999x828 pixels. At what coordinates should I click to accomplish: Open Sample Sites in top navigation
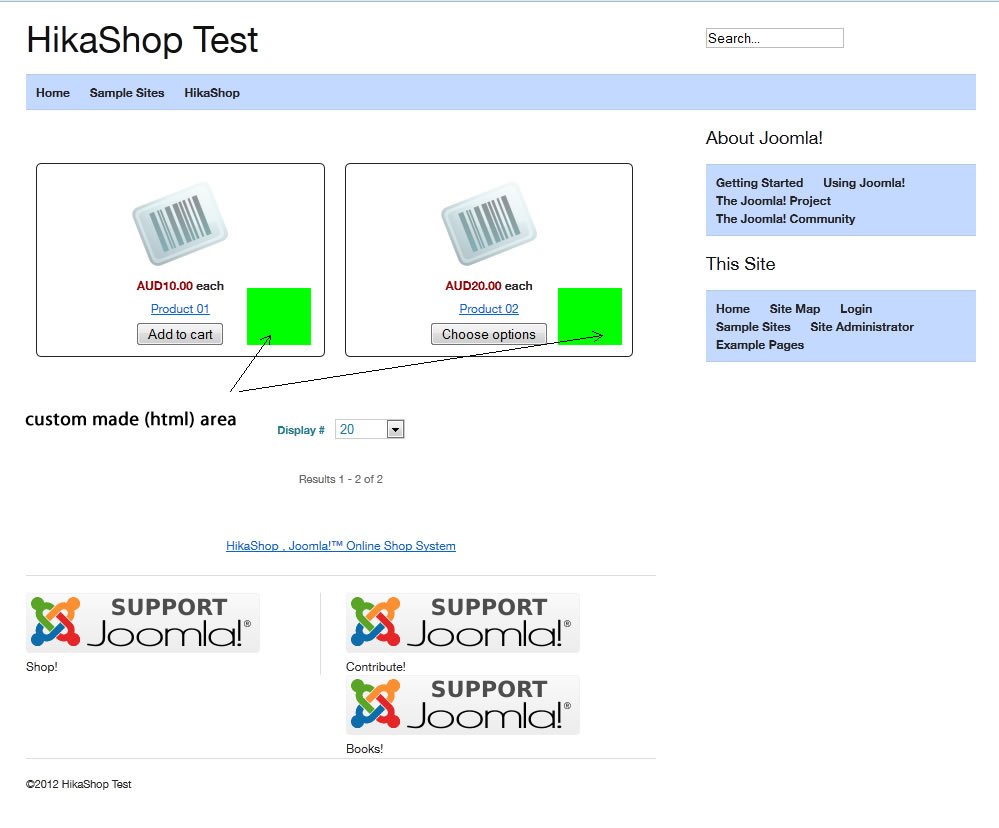click(127, 93)
